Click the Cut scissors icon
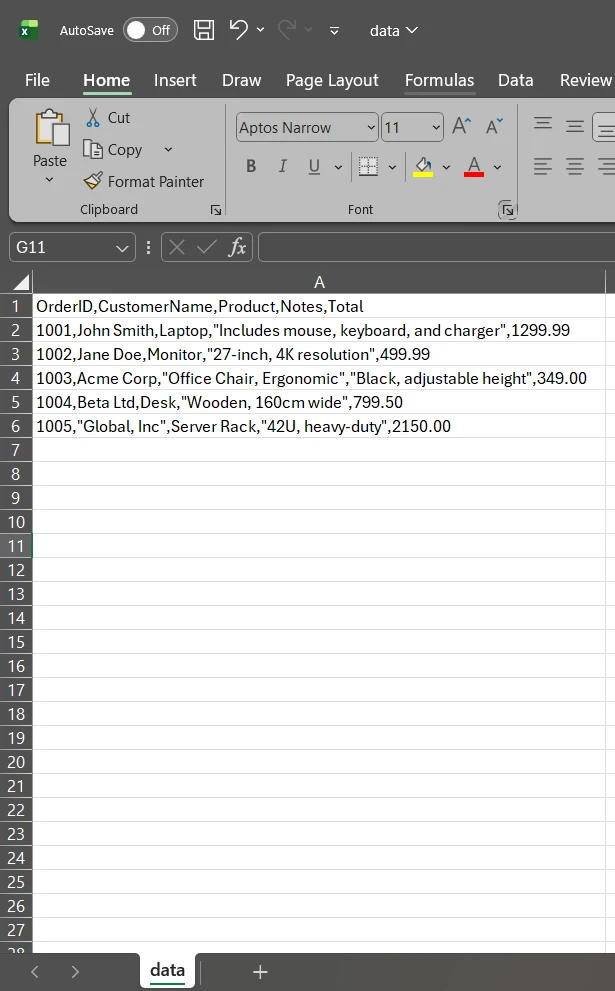The height and width of the screenshot is (991, 615). (x=93, y=117)
